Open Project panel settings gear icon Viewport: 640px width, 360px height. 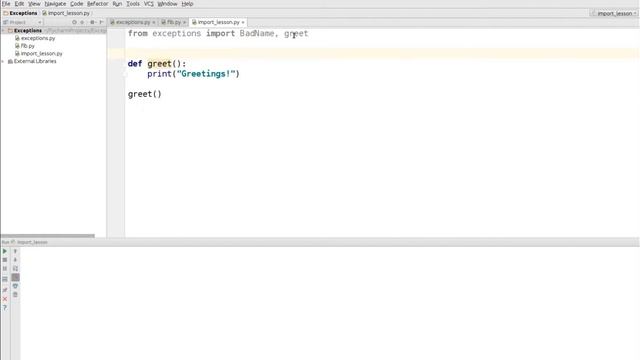[93, 22]
